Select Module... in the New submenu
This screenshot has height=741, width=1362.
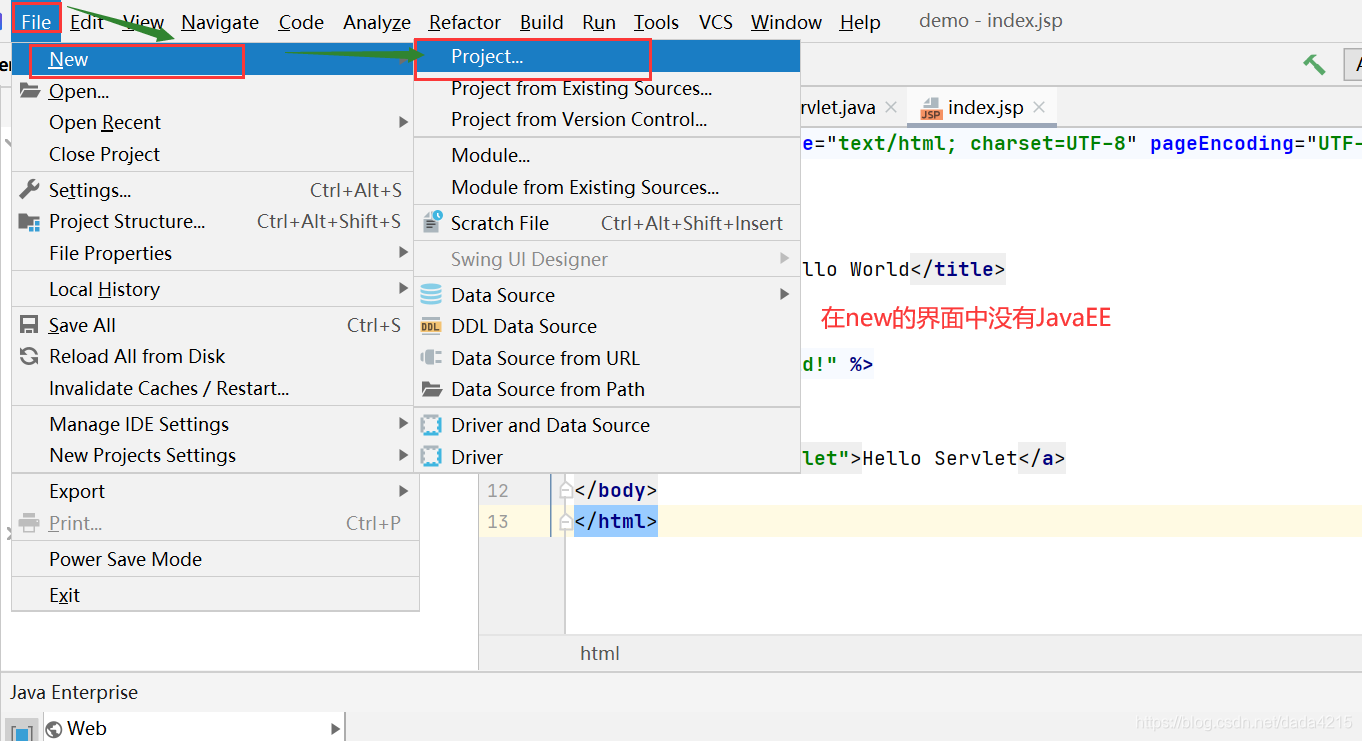coord(607,155)
